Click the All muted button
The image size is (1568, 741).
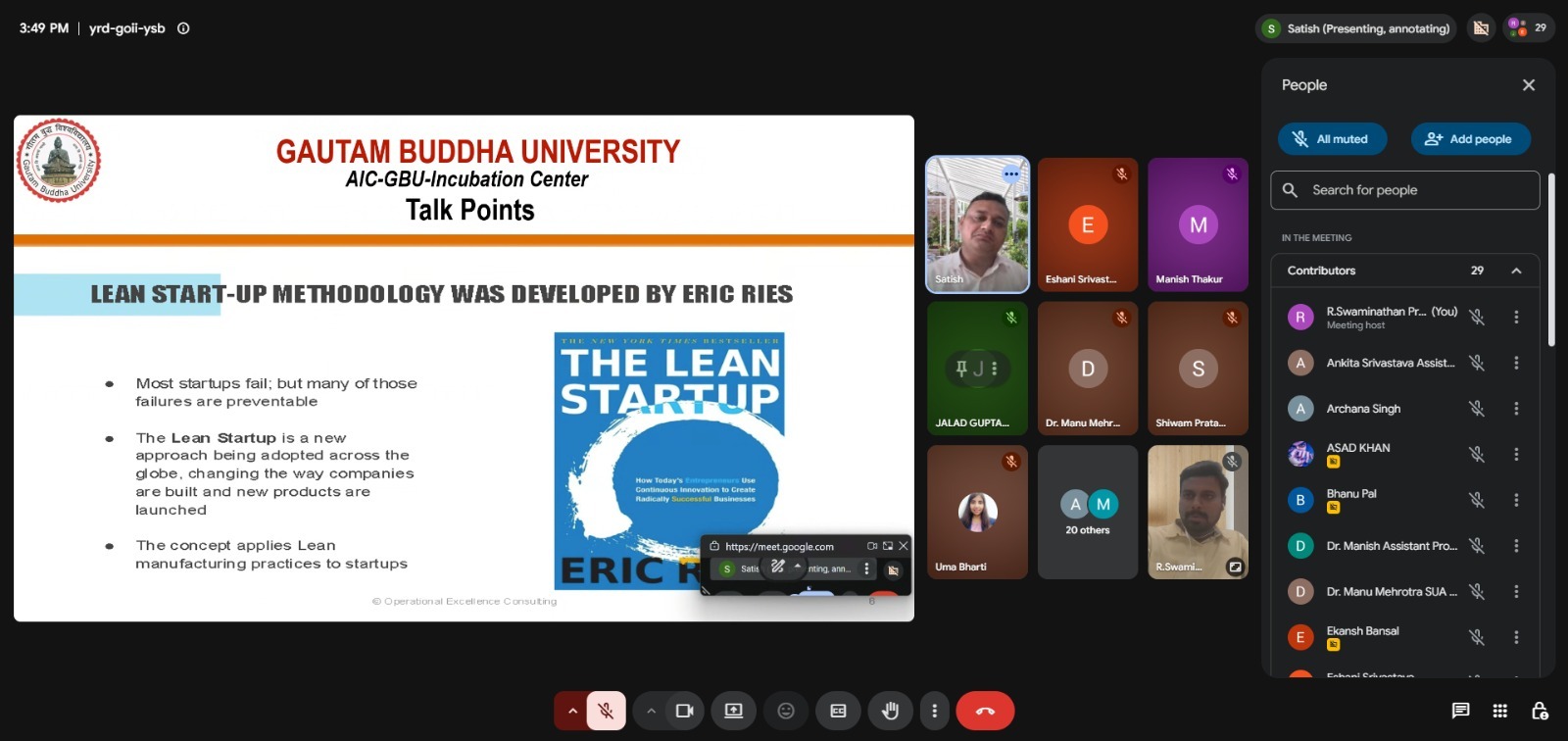[1333, 139]
